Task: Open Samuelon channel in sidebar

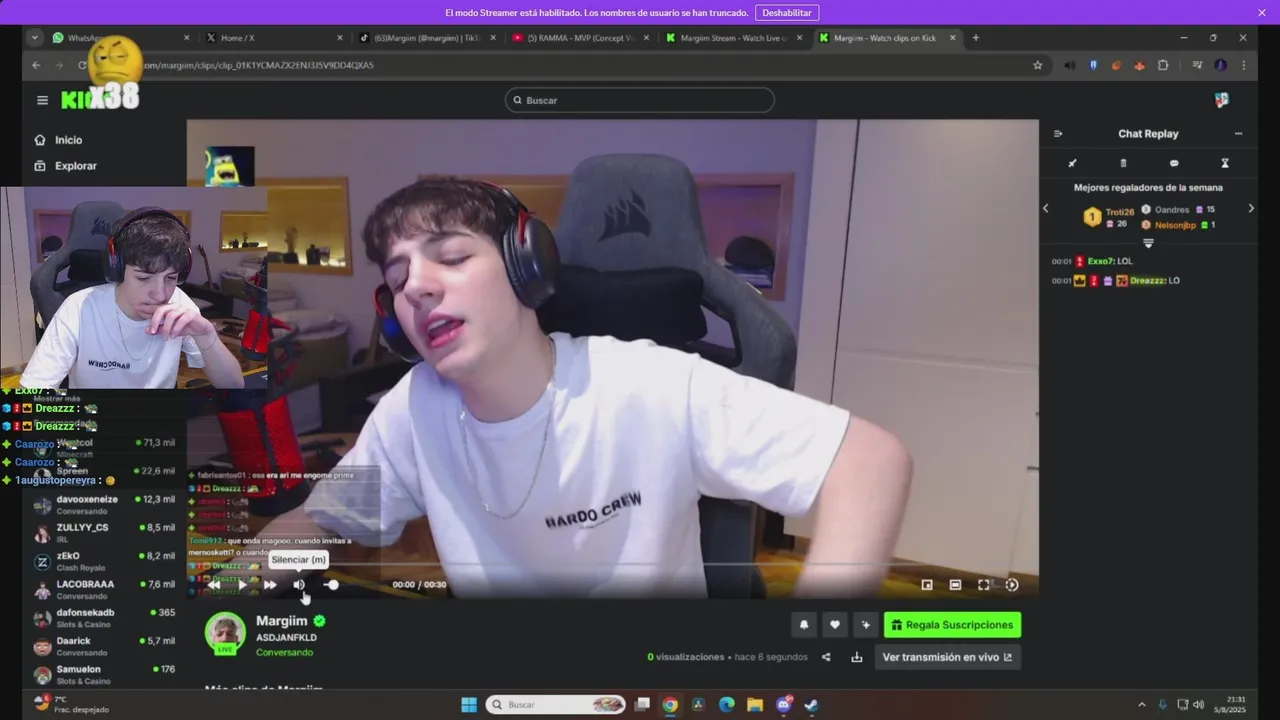Action: click(x=104, y=675)
